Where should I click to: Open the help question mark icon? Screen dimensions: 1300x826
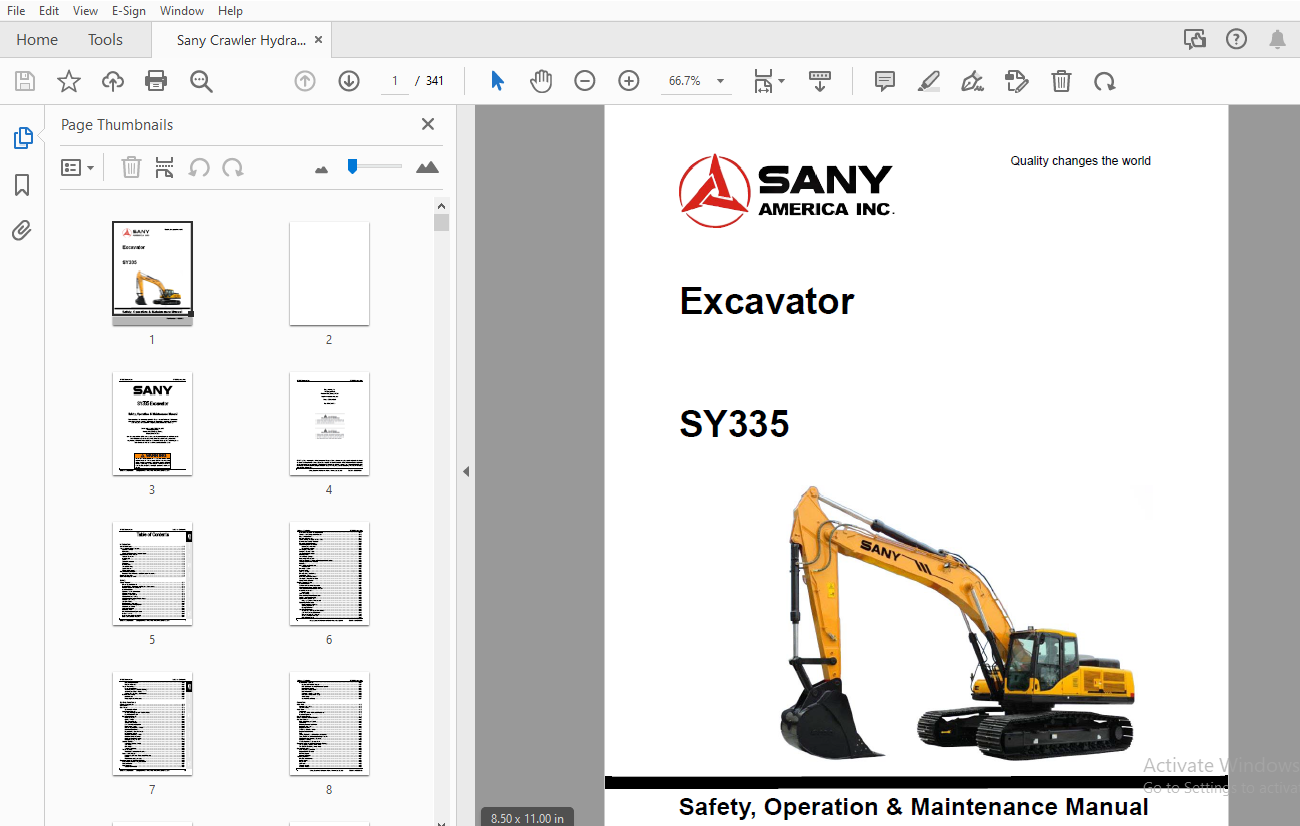pos(1237,40)
